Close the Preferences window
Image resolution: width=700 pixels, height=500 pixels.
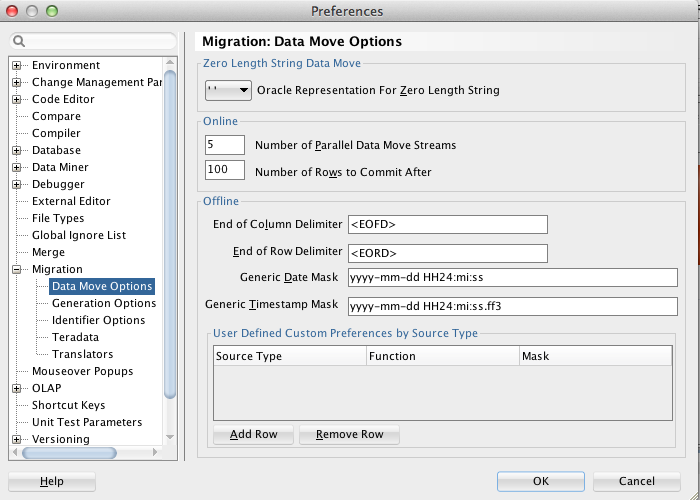tap(12, 11)
